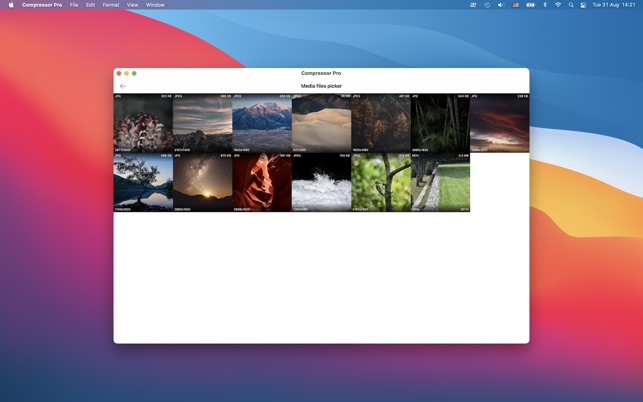643x402 pixels.
Task: Maximize the Compressor Pro window
Action: pos(134,73)
